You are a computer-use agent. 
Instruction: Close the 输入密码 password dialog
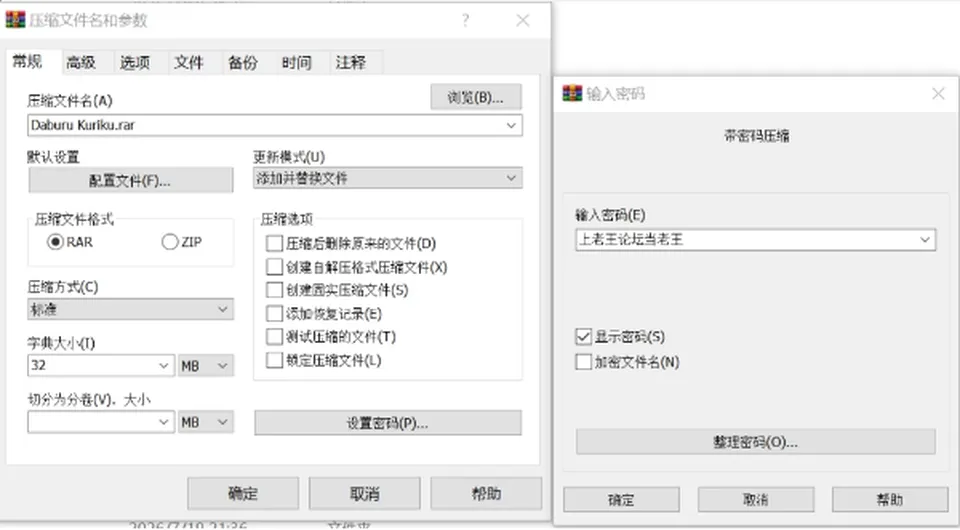point(938,94)
